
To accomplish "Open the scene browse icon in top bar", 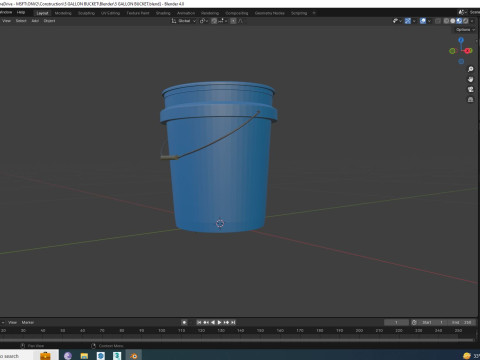I will coord(462,12).
